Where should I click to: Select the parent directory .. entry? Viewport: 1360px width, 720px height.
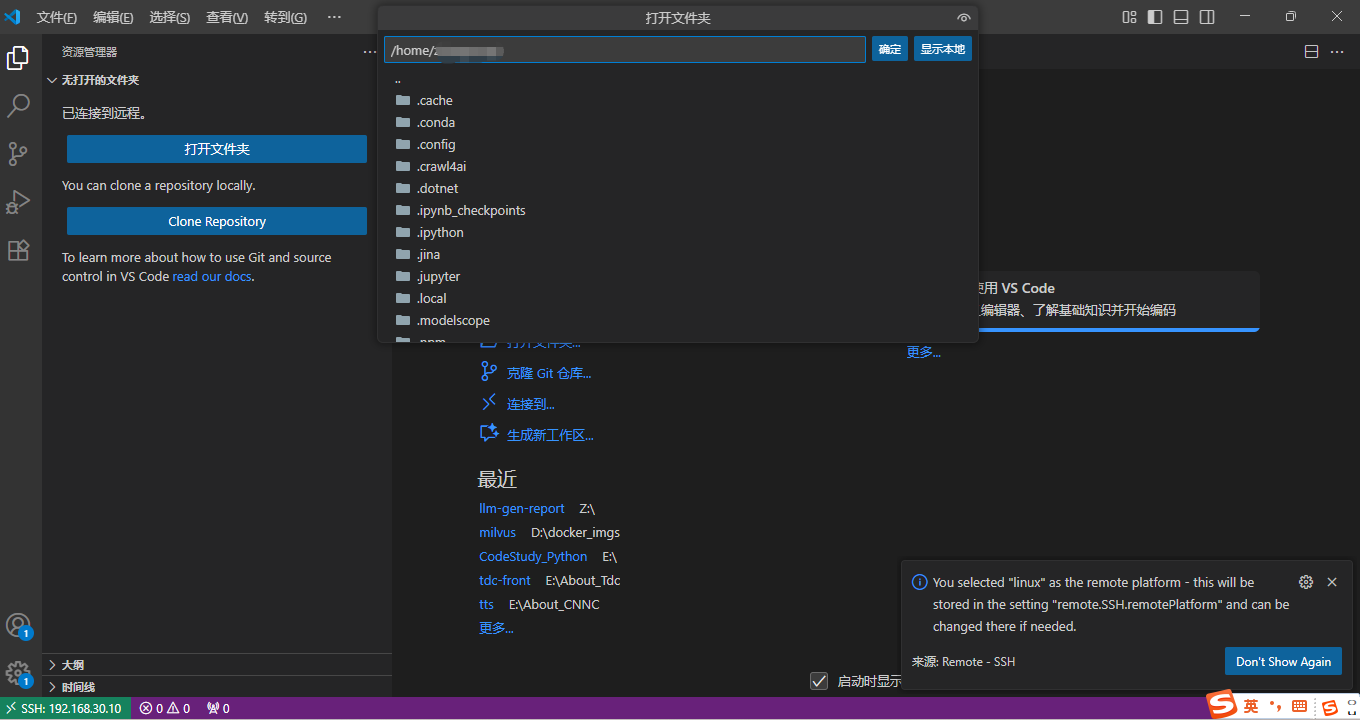tap(678, 78)
